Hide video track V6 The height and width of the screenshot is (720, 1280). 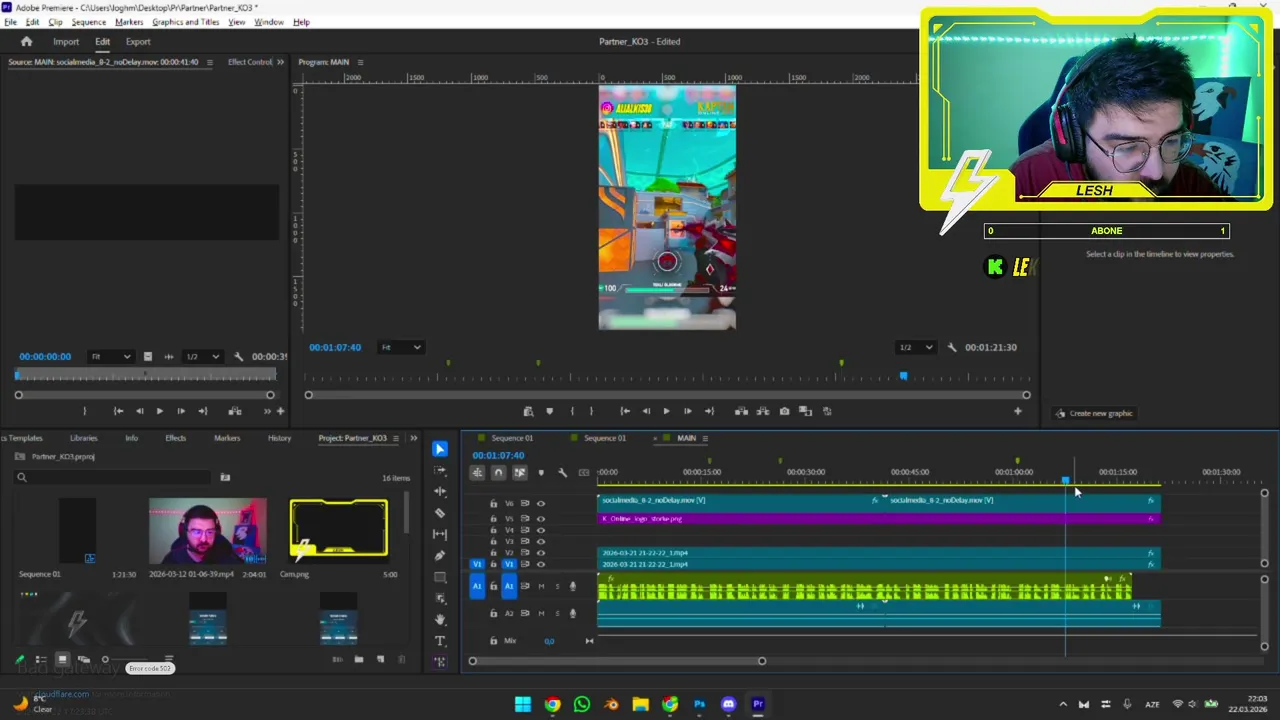click(x=541, y=504)
